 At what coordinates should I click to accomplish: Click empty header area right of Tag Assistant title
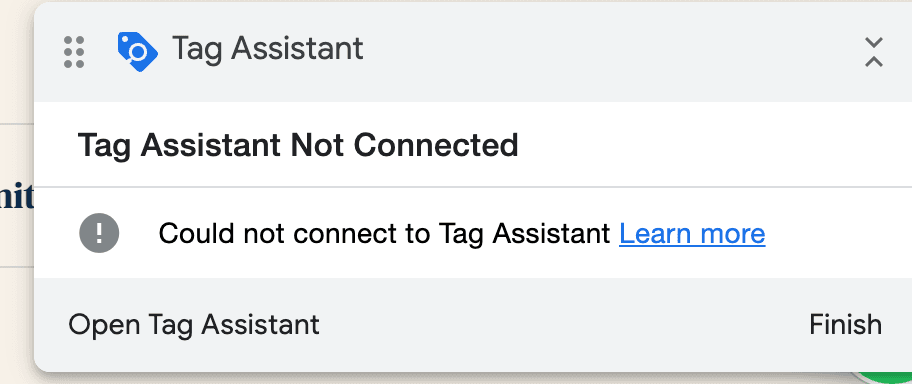point(611,51)
